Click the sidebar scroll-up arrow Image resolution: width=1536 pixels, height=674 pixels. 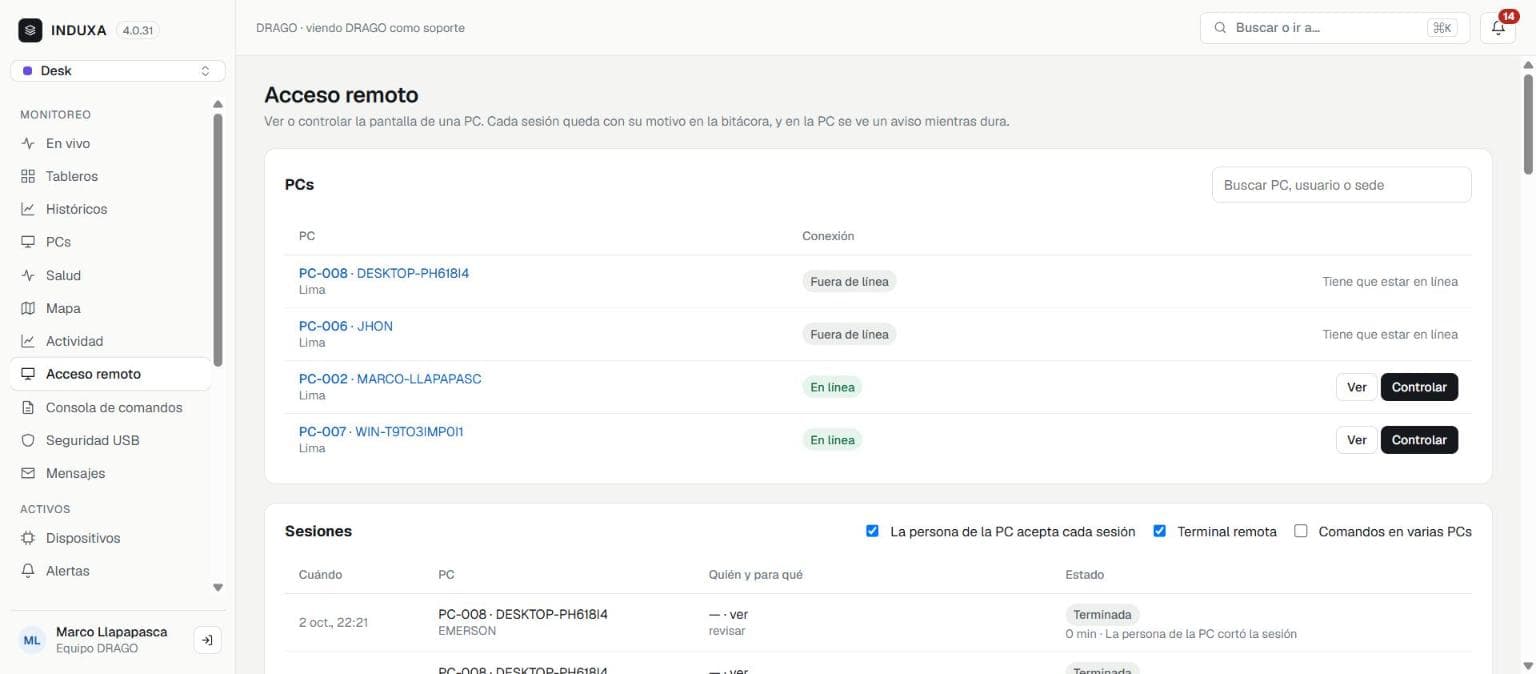[218, 104]
